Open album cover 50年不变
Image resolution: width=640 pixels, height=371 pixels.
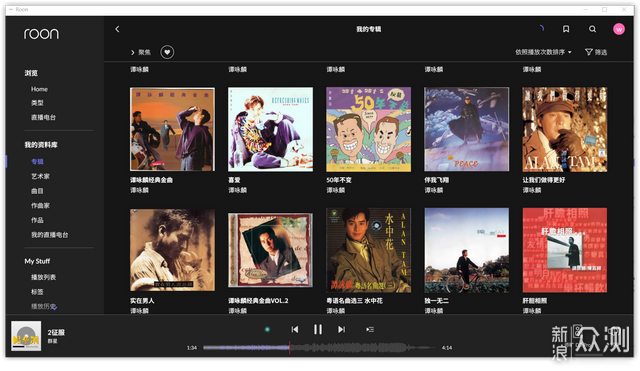[368, 129]
